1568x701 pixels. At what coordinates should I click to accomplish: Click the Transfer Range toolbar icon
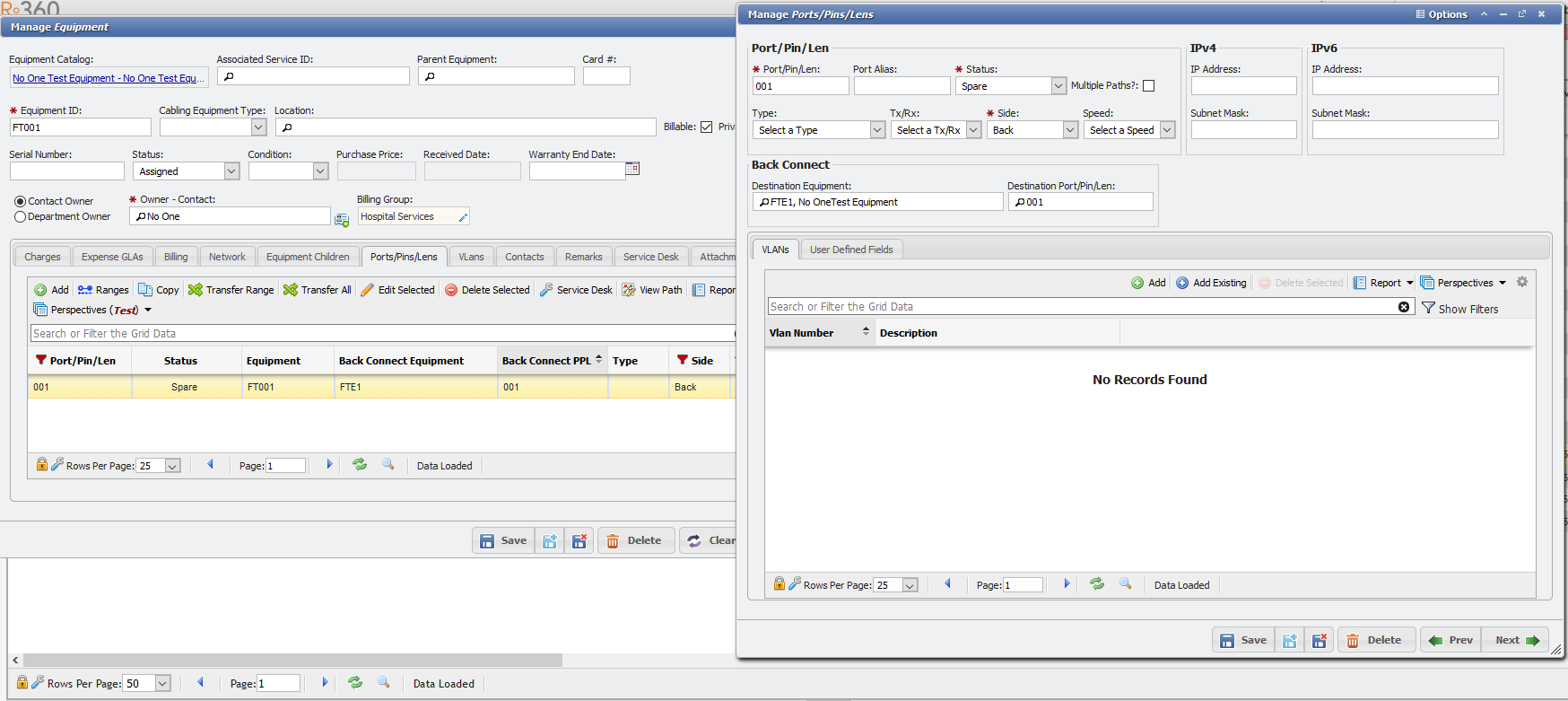[x=195, y=290]
